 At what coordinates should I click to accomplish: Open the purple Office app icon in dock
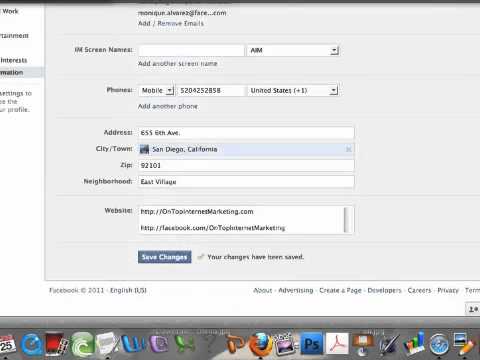[159, 344]
